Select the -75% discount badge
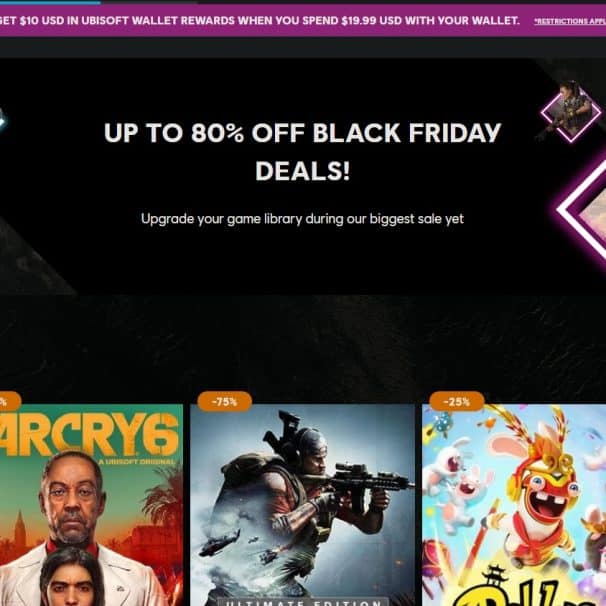This screenshot has height=606, width=606. pos(225,402)
